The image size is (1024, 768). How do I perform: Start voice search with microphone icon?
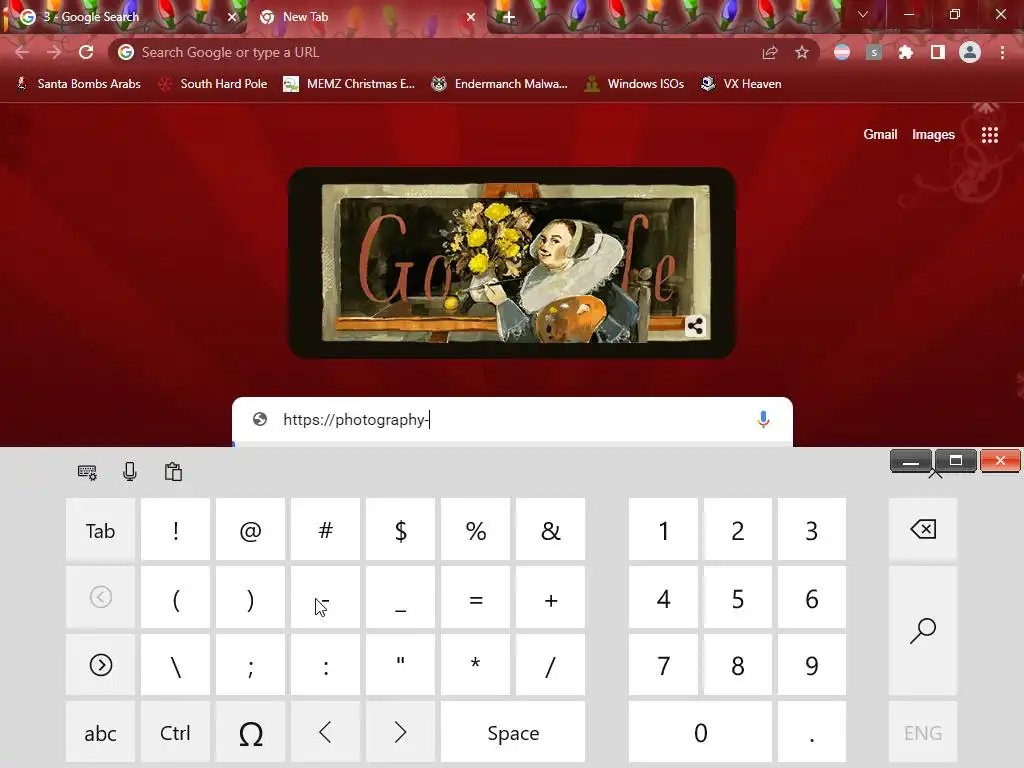[x=763, y=419]
